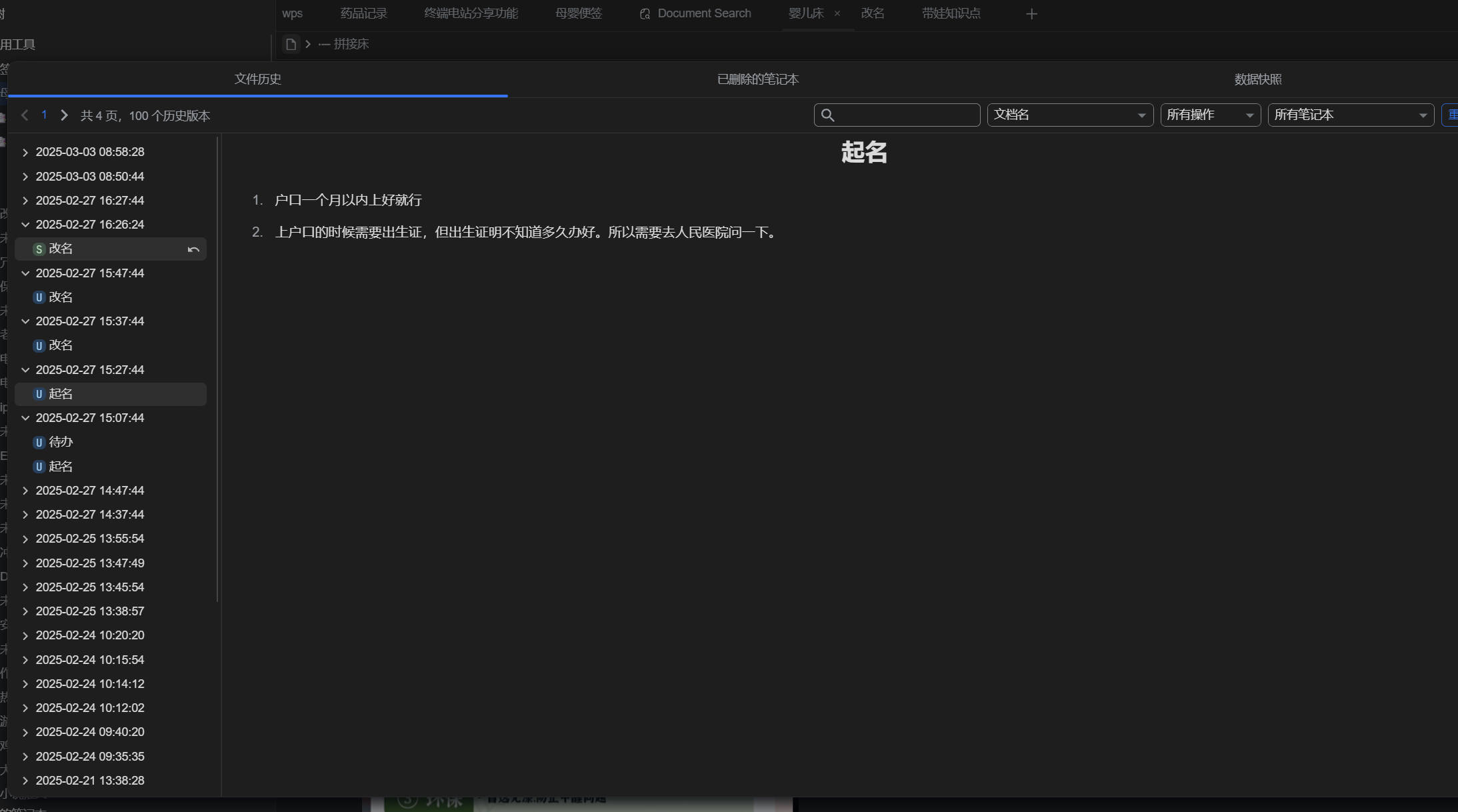Click the Document Search tab icon
The width and height of the screenshot is (1458, 812).
[x=645, y=14]
